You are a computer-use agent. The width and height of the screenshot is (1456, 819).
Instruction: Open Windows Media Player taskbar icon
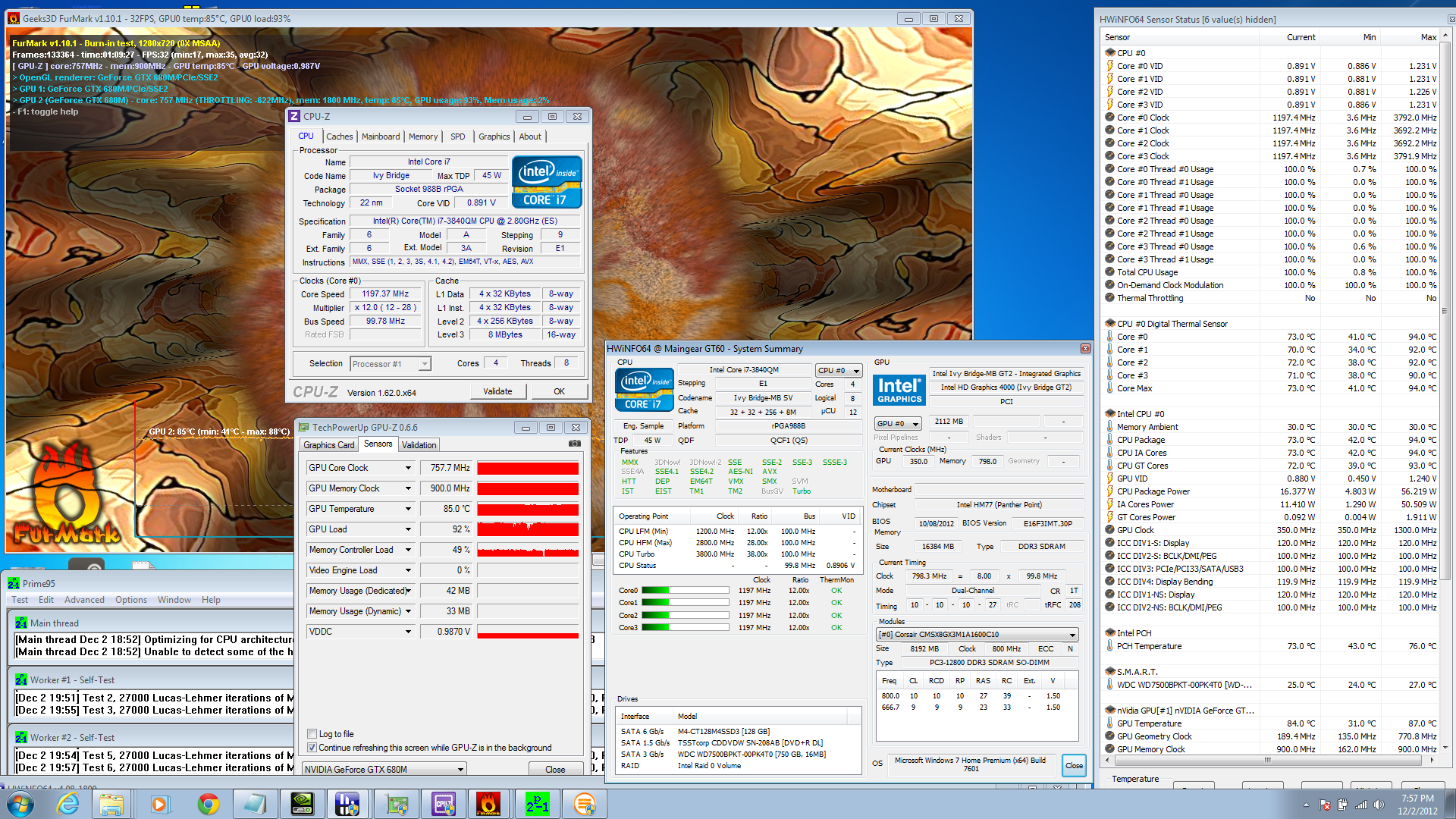[159, 804]
